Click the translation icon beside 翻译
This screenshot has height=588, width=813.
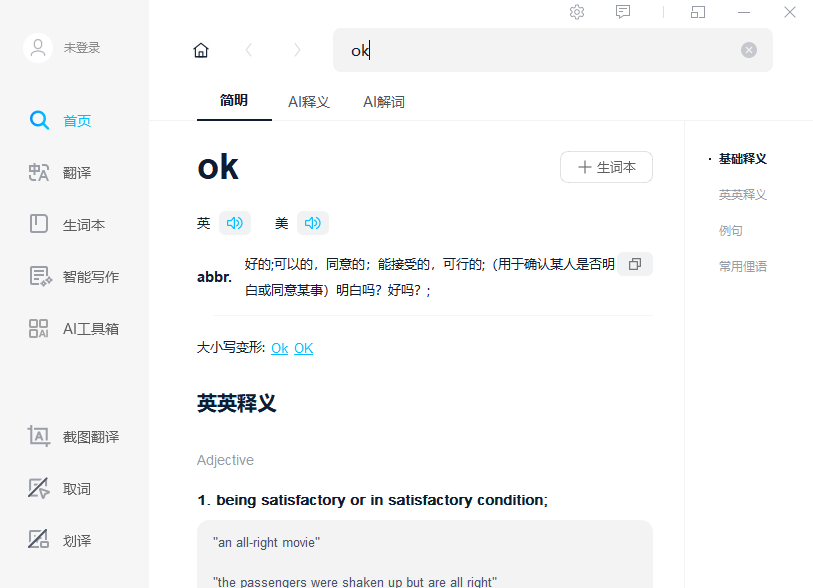39,172
